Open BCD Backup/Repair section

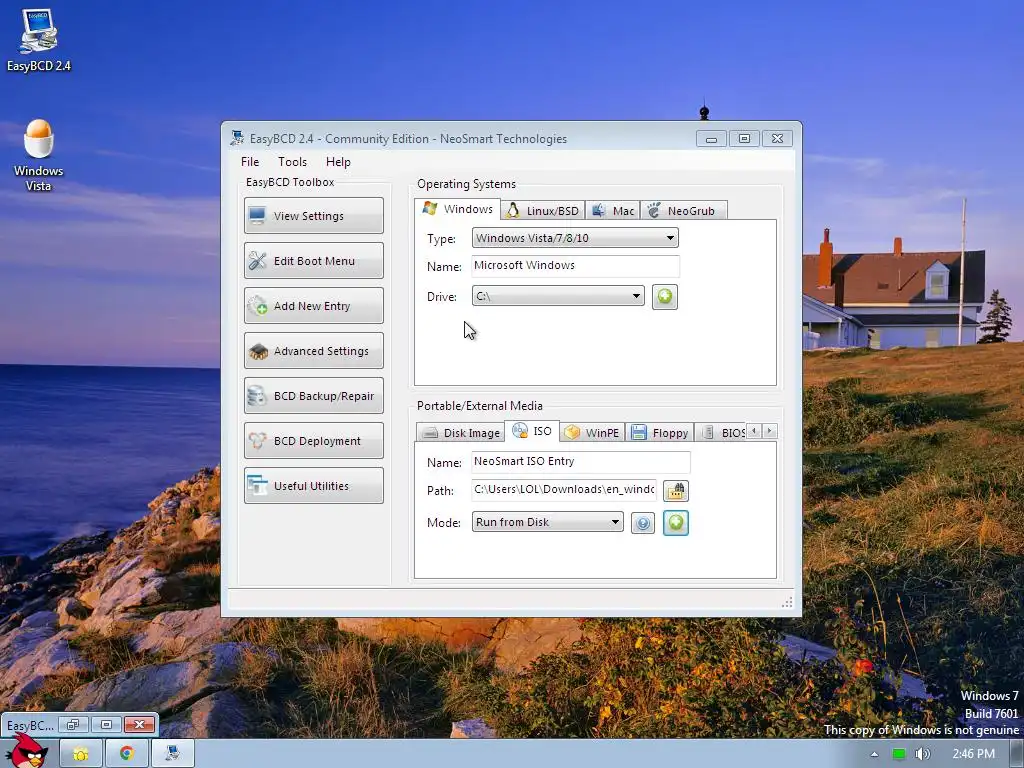[313, 396]
